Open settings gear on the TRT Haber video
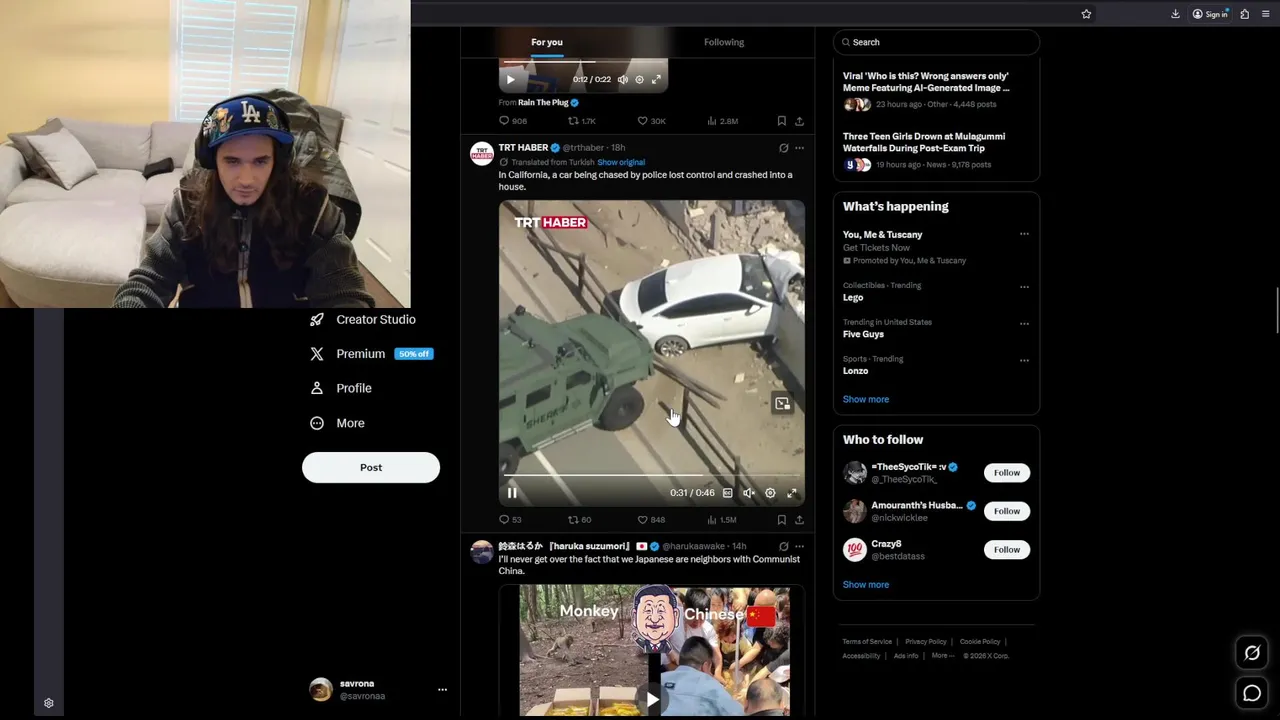 (x=770, y=493)
